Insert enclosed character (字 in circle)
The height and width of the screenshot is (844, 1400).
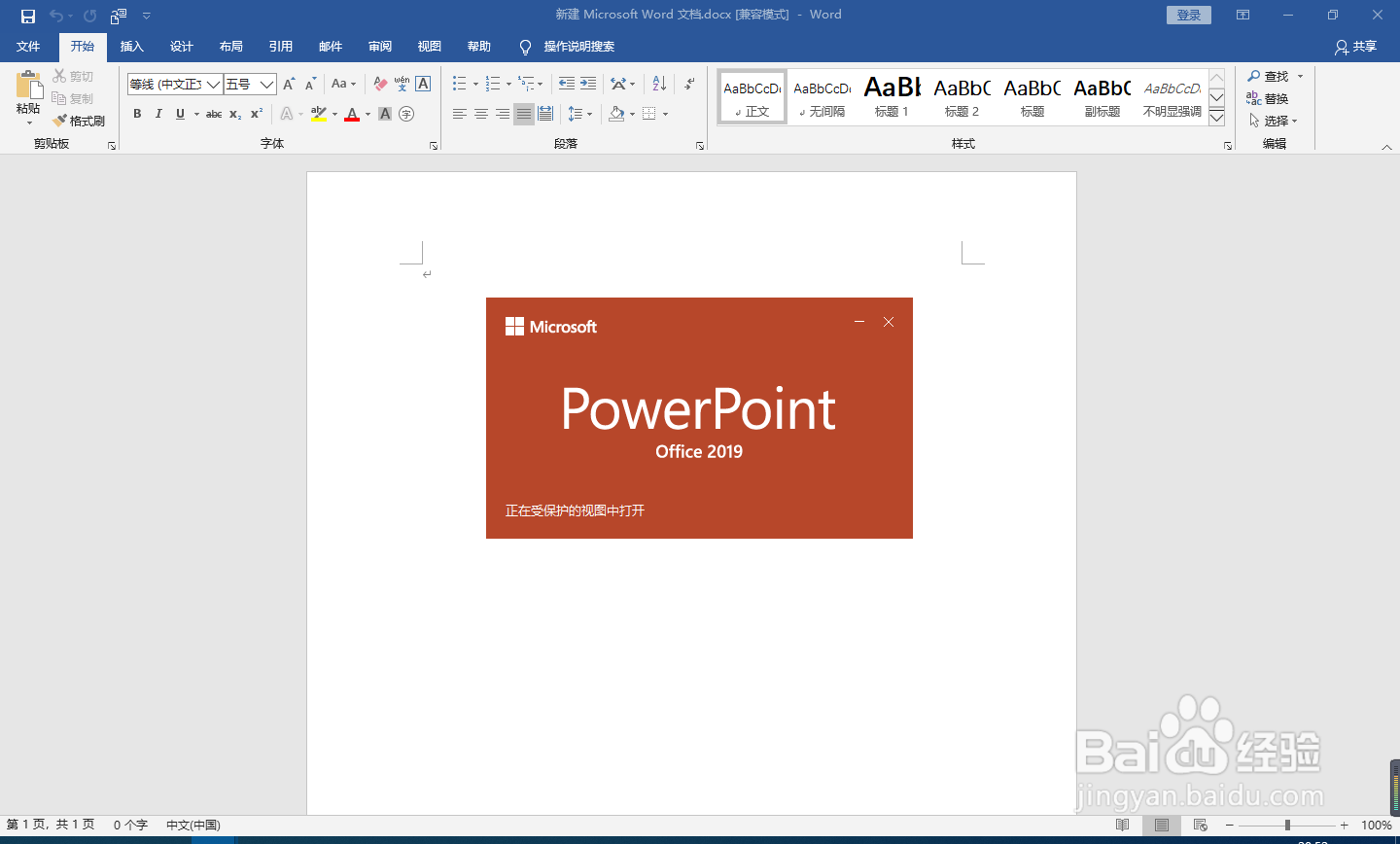[x=406, y=114]
